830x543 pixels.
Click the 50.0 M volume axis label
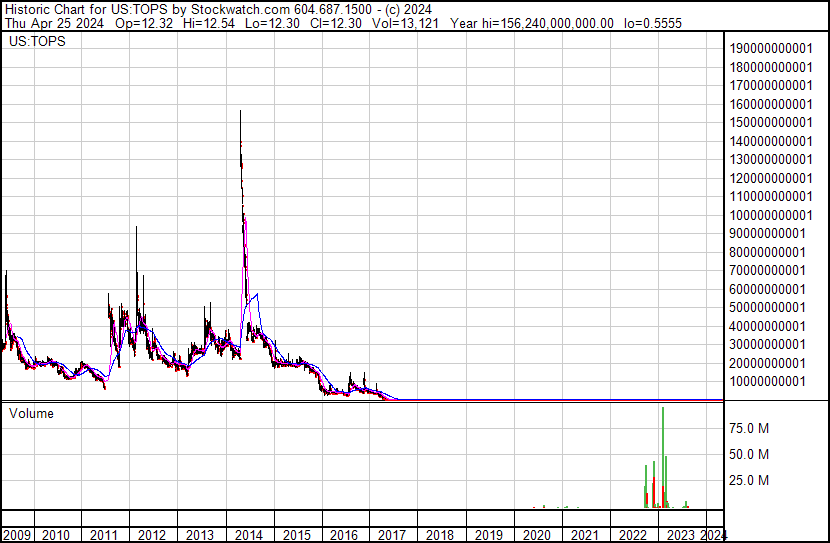[750, 454]
